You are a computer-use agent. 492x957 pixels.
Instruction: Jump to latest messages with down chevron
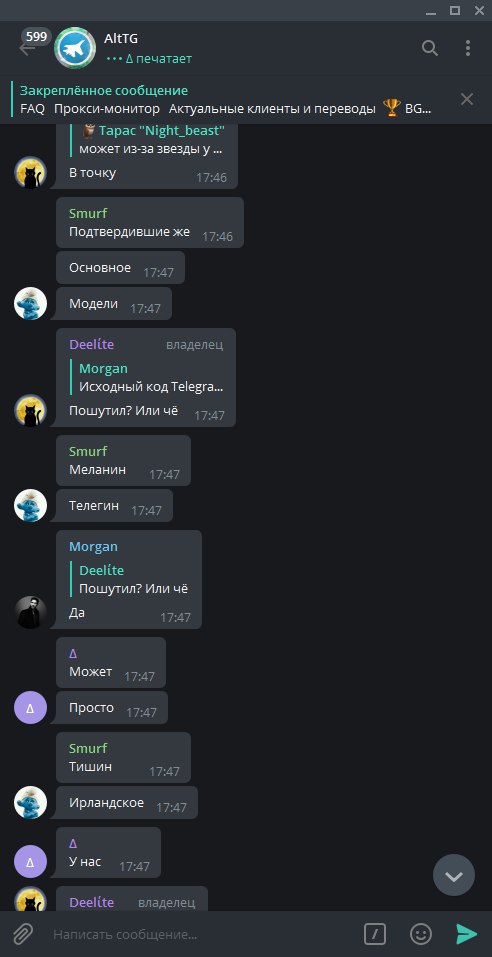pyautogui.click(x=454, y=876)
